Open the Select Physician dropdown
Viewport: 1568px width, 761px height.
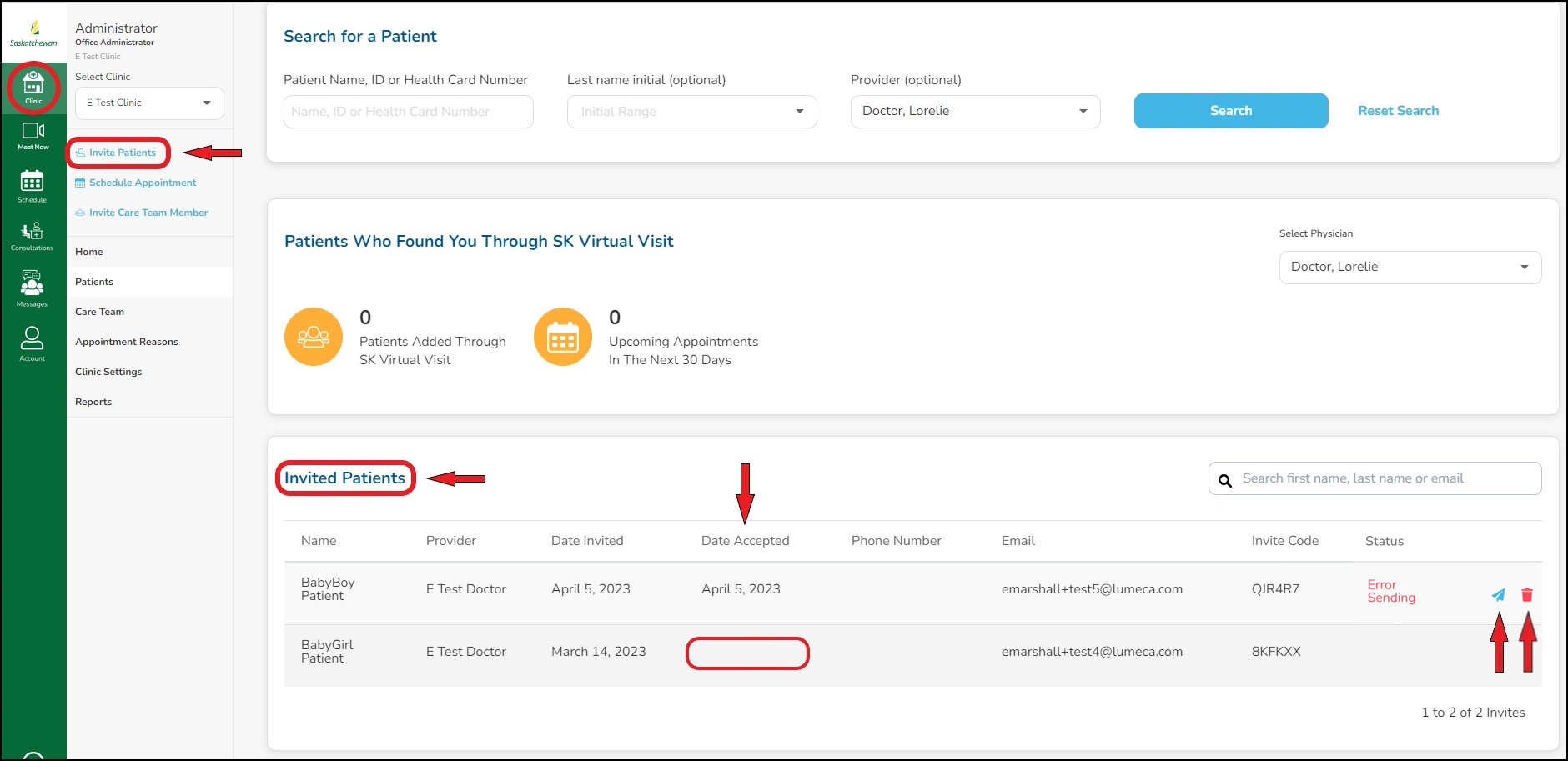[x=1410, y=268]
